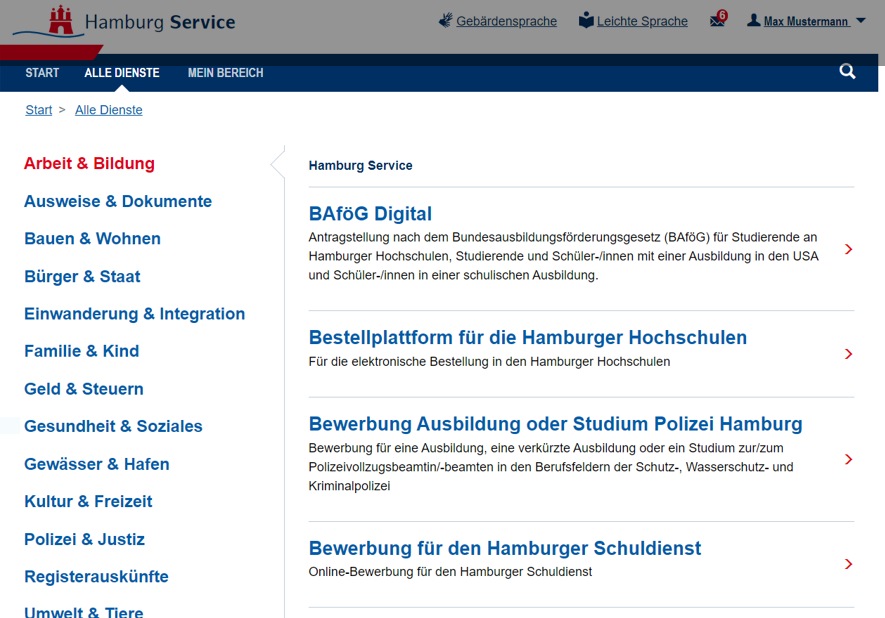The width and height of the screenshot is (885, 618).
Task: Open Polizei & Justiz category
Action: click(85, 539)
